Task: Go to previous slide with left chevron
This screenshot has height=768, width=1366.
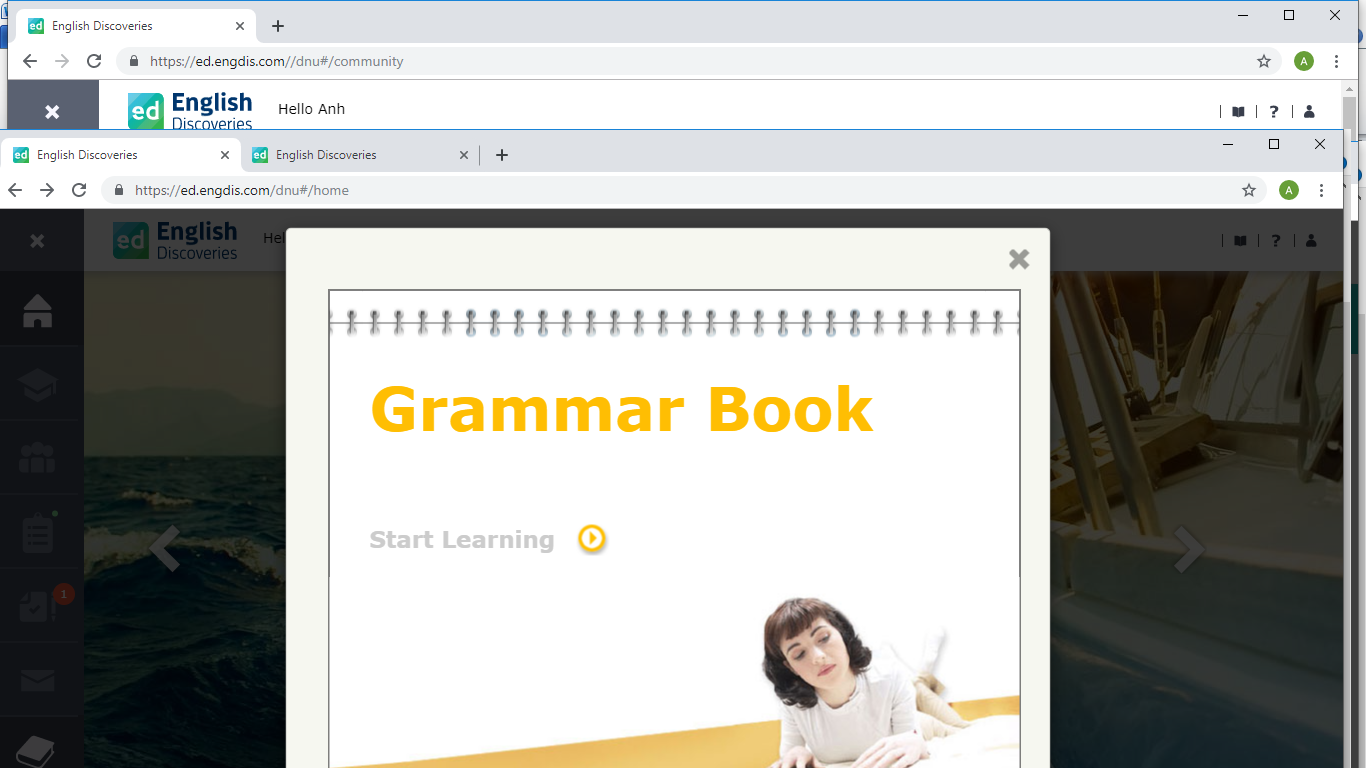Action: [x=164, y=548]
